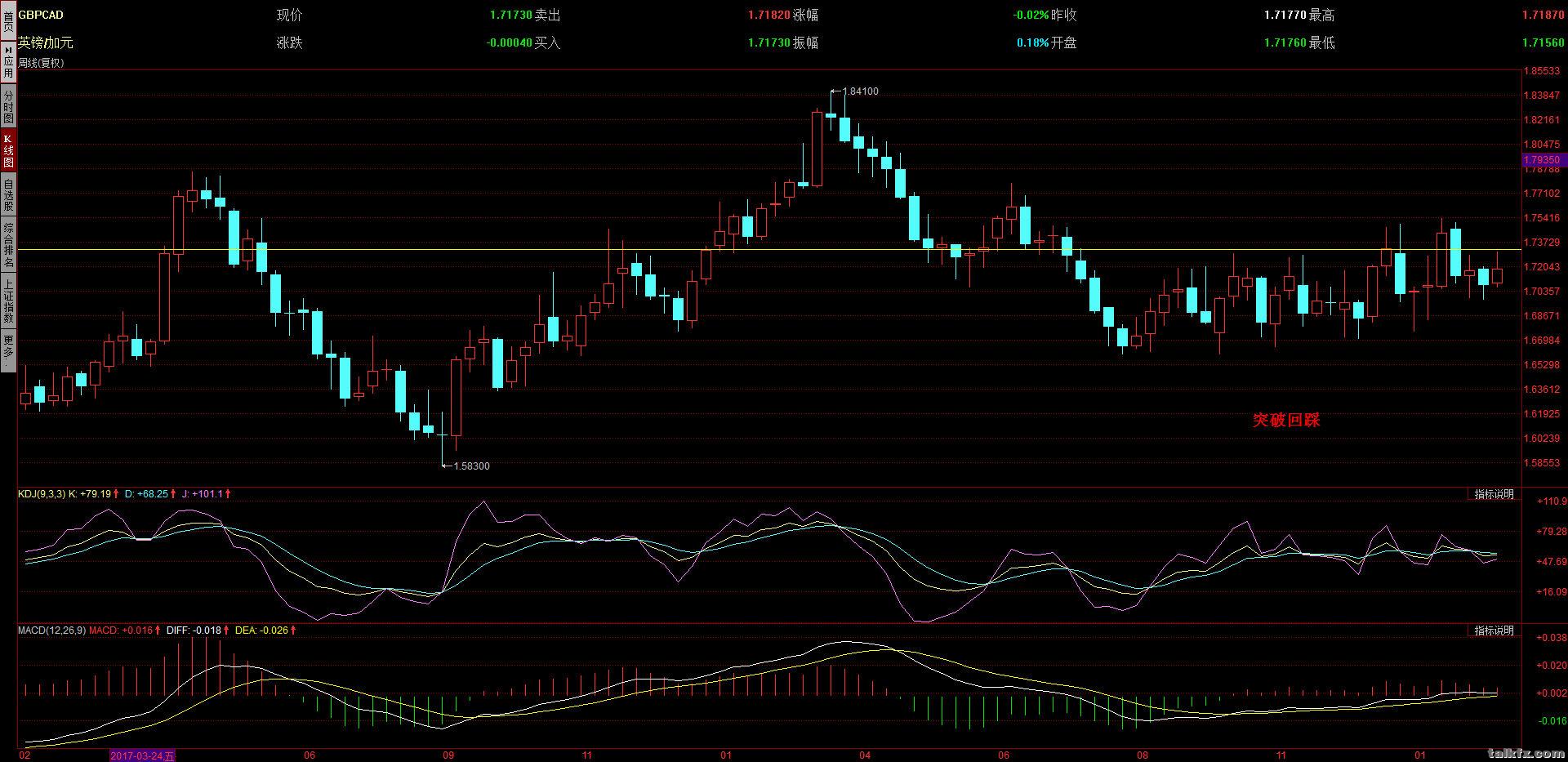Click the 最低 value 1.71560
Viewport: 1568px width, 762px height.
pos(1543,42)
